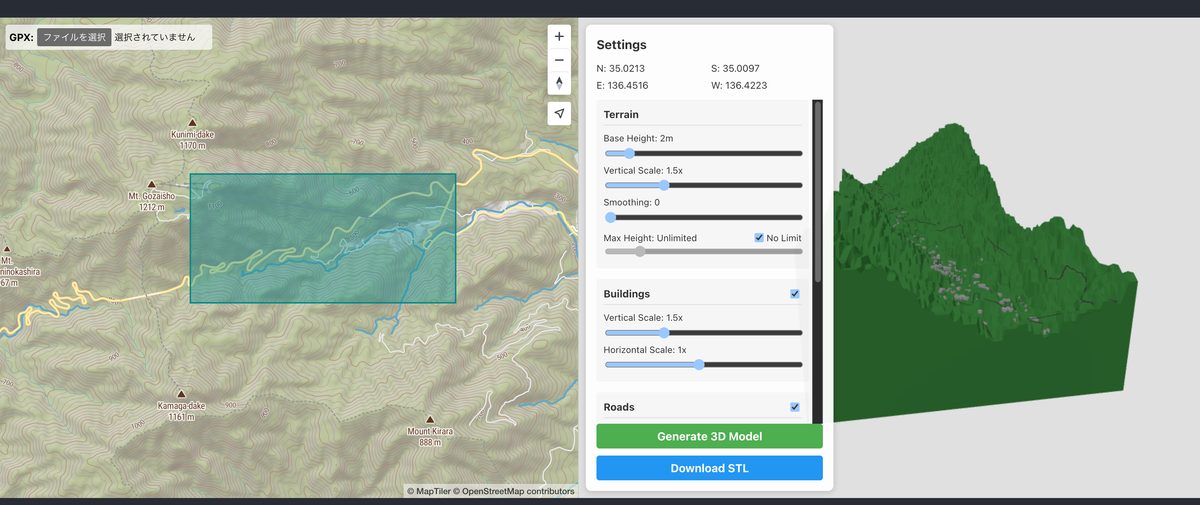
Task: Reset map bearing with compass icon
Action: 559,83
